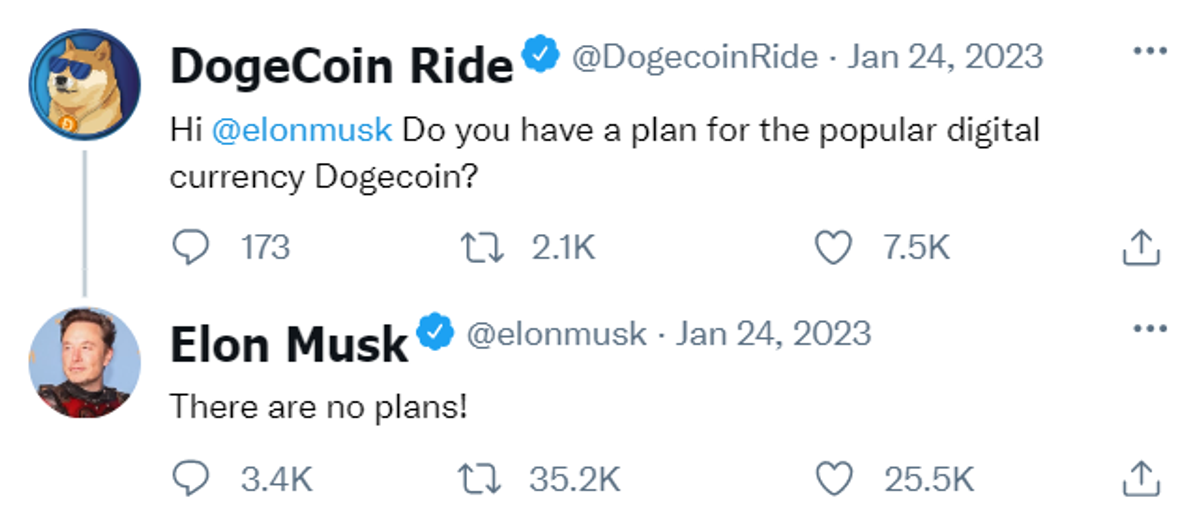
Task: Open more options for Elon Musk tweet
Action: click(x=1149, y=329)
